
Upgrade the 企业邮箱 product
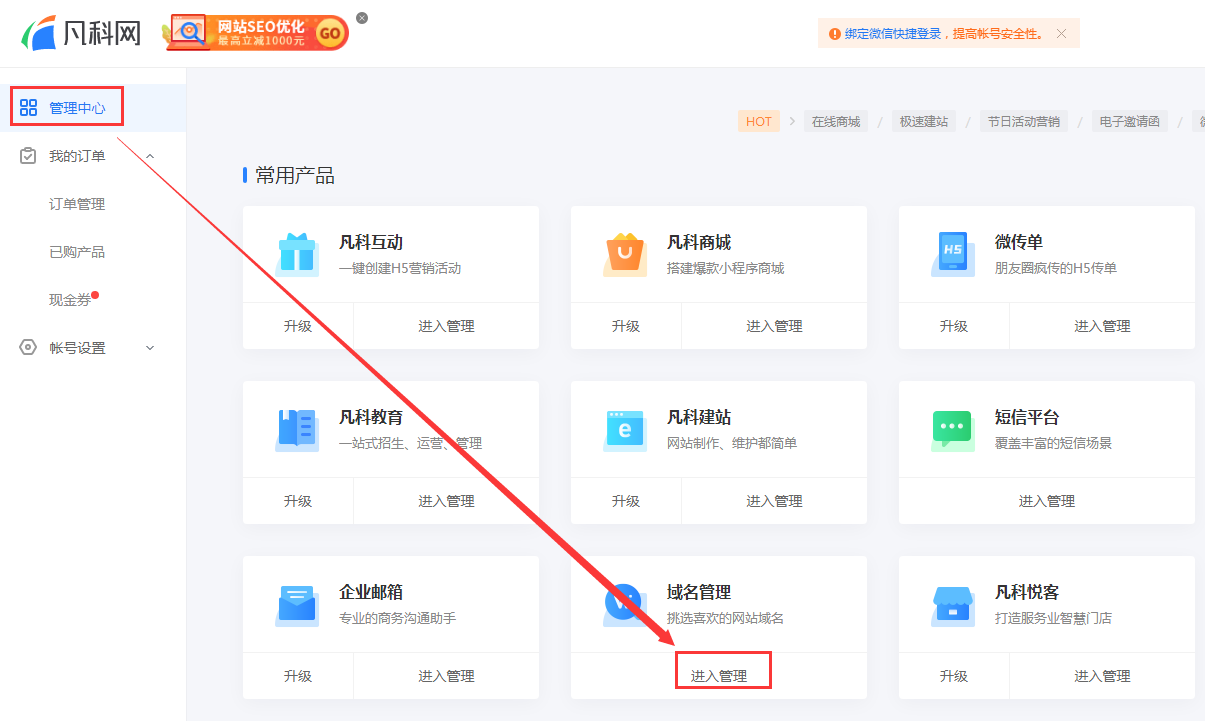pyautogui.click(x=298, y=676)
